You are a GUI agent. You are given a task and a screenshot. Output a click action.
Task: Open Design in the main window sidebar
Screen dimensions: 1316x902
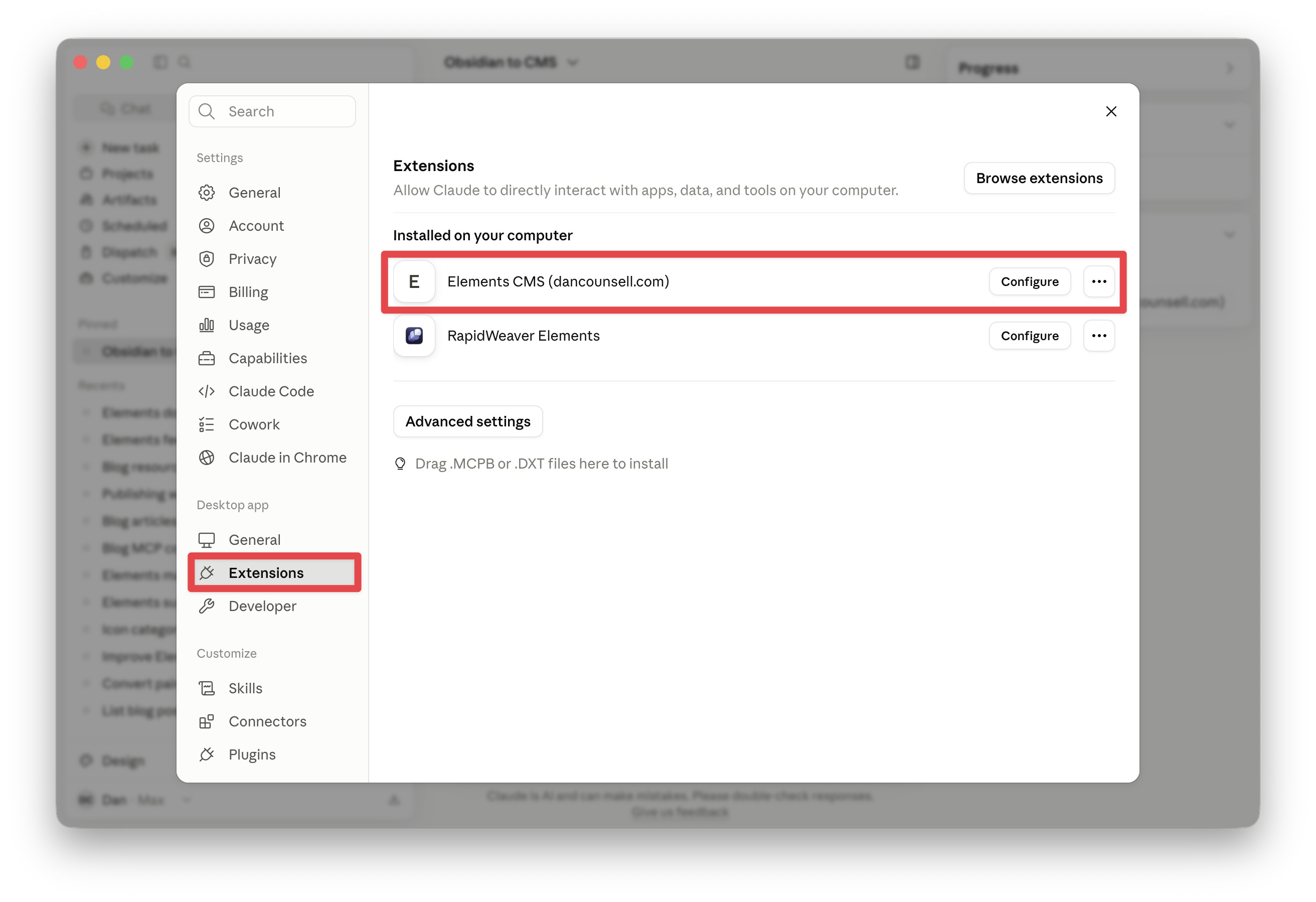(113, 761)
